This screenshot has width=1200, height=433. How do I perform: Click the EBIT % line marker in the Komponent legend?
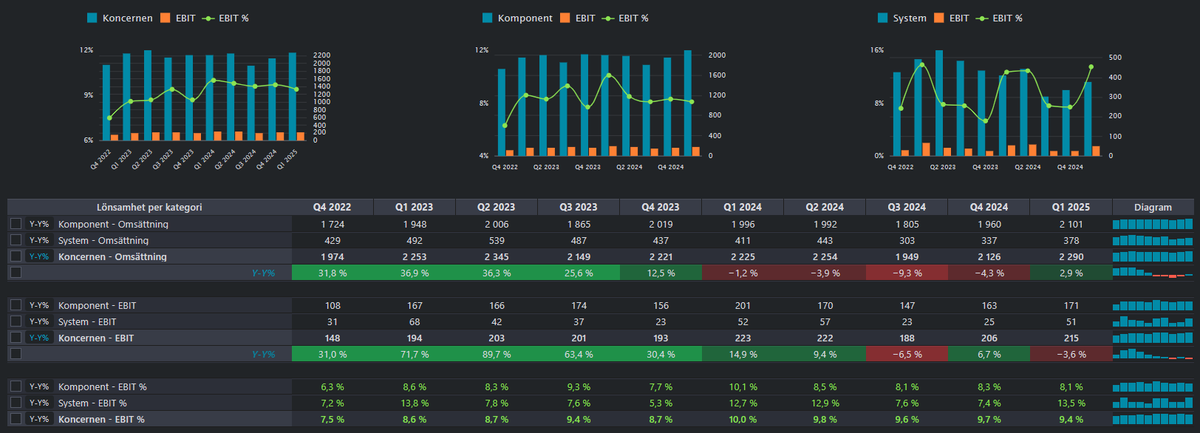pos(609,18)
